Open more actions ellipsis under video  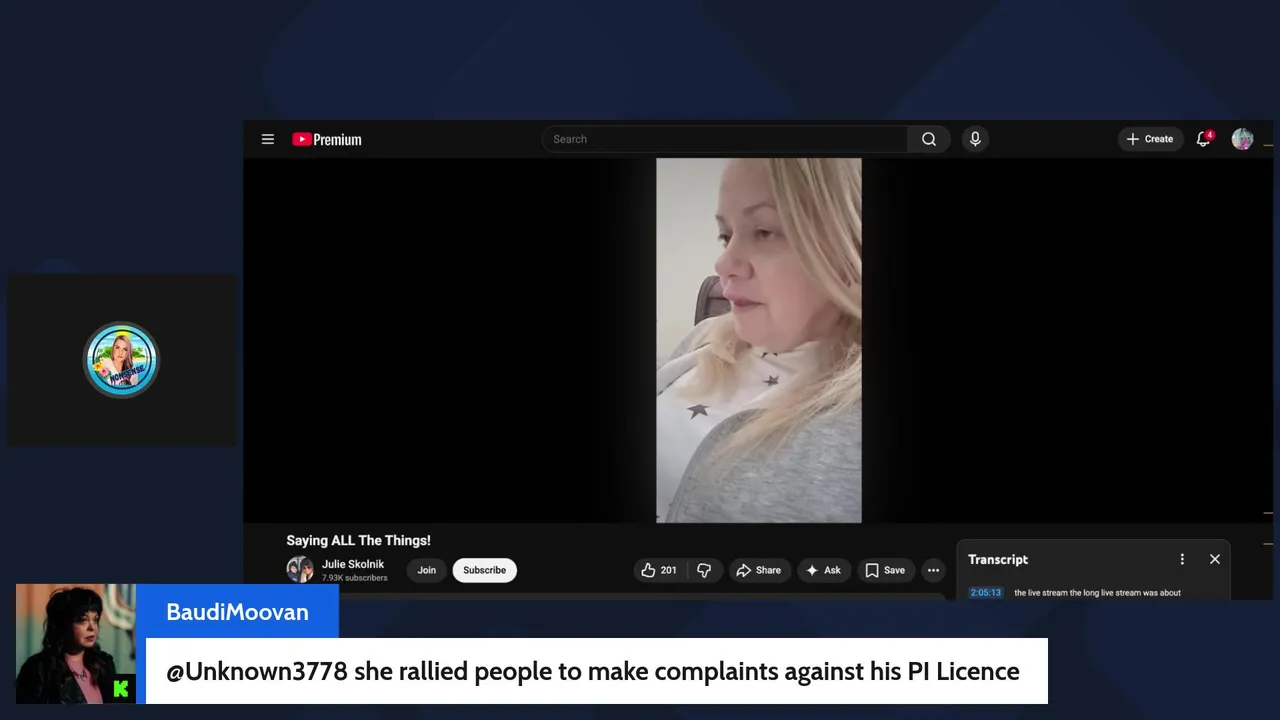(933, 570)
